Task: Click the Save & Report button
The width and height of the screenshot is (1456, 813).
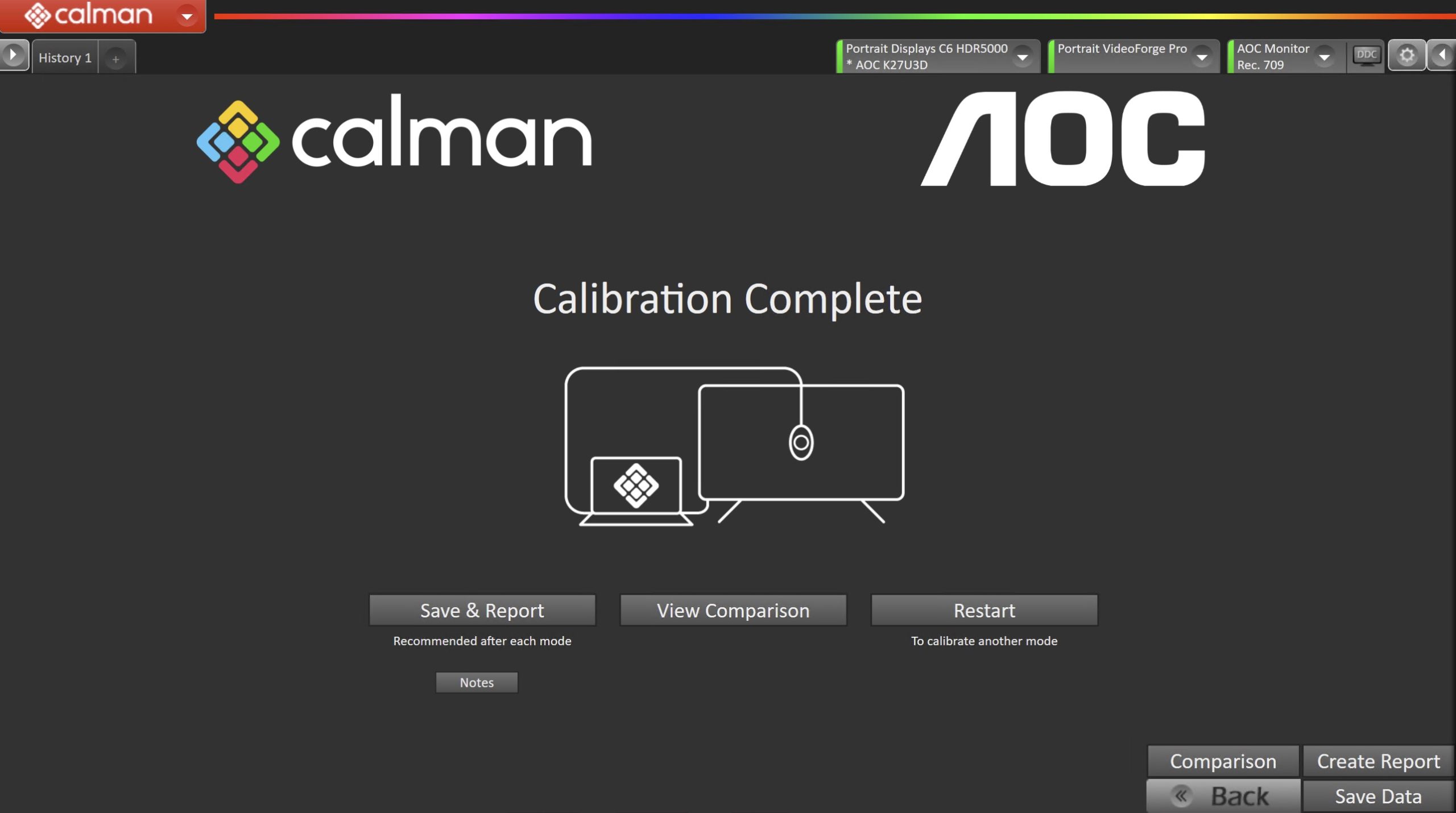Action: (x=482, y=610)
